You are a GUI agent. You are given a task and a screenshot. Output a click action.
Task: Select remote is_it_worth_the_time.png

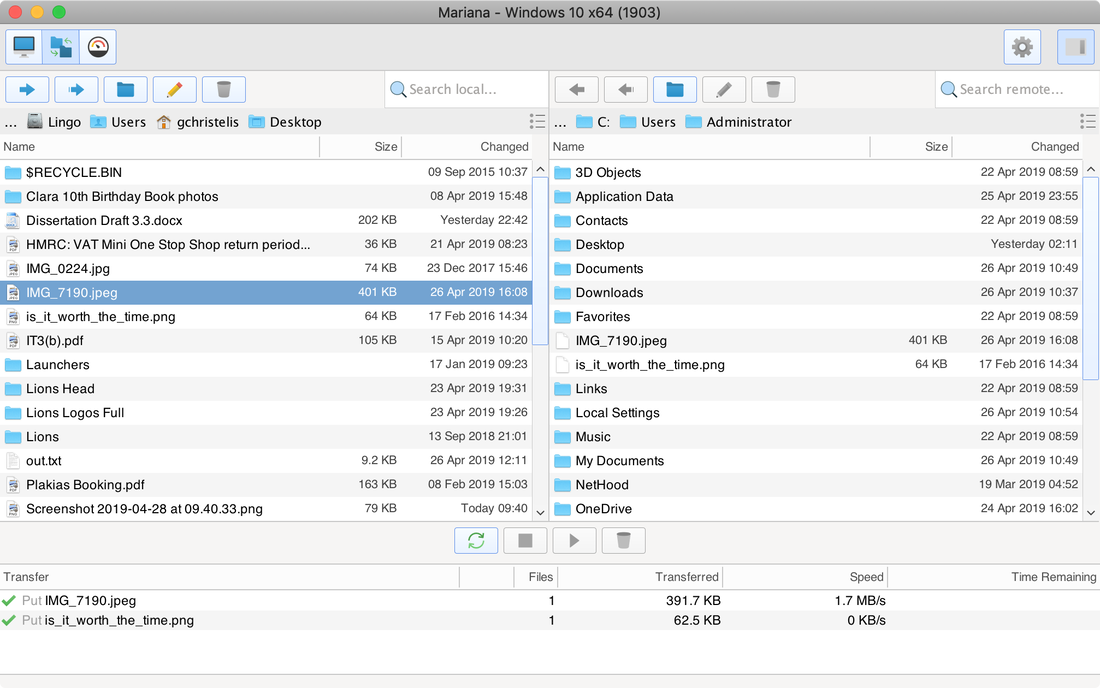[x=817, y=365]
